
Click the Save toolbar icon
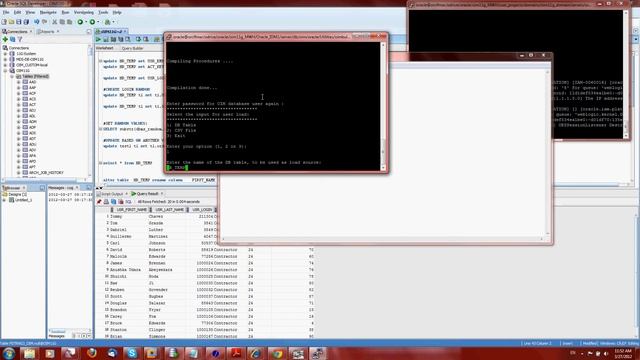click(19, 22)
